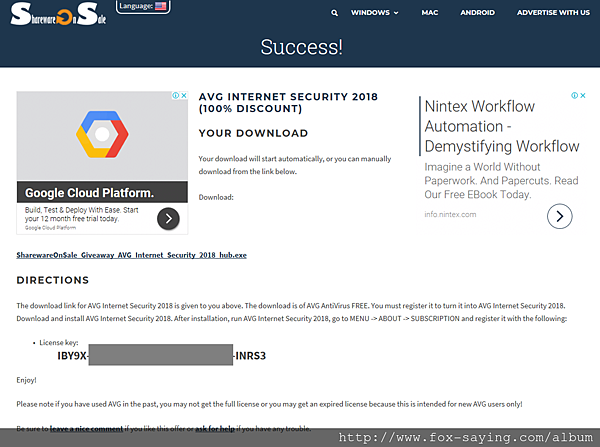
Task: Click the 'Download:' label
Action: [216, 197]
